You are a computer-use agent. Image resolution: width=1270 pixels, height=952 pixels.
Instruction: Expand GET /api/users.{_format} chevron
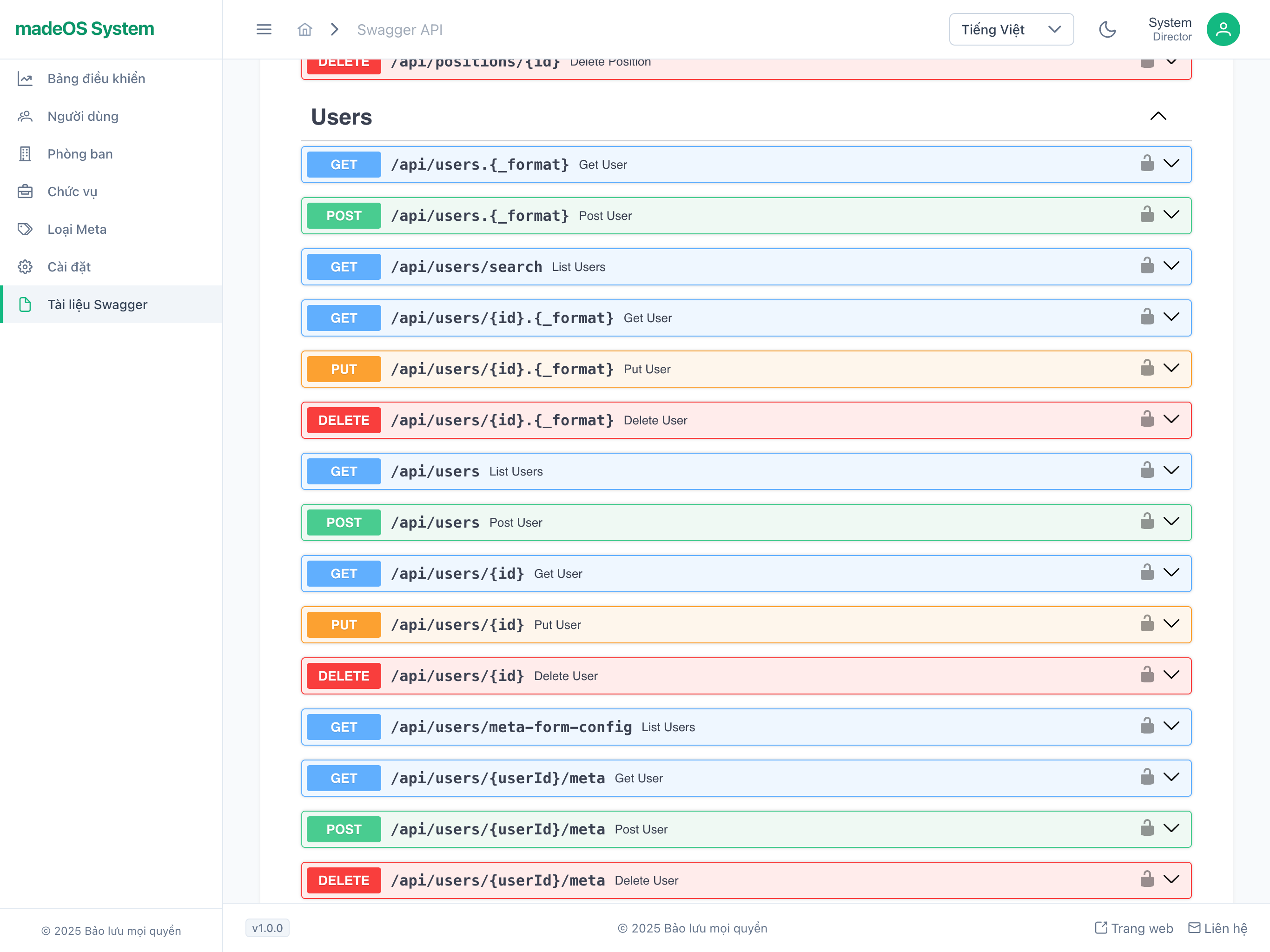1171,164
